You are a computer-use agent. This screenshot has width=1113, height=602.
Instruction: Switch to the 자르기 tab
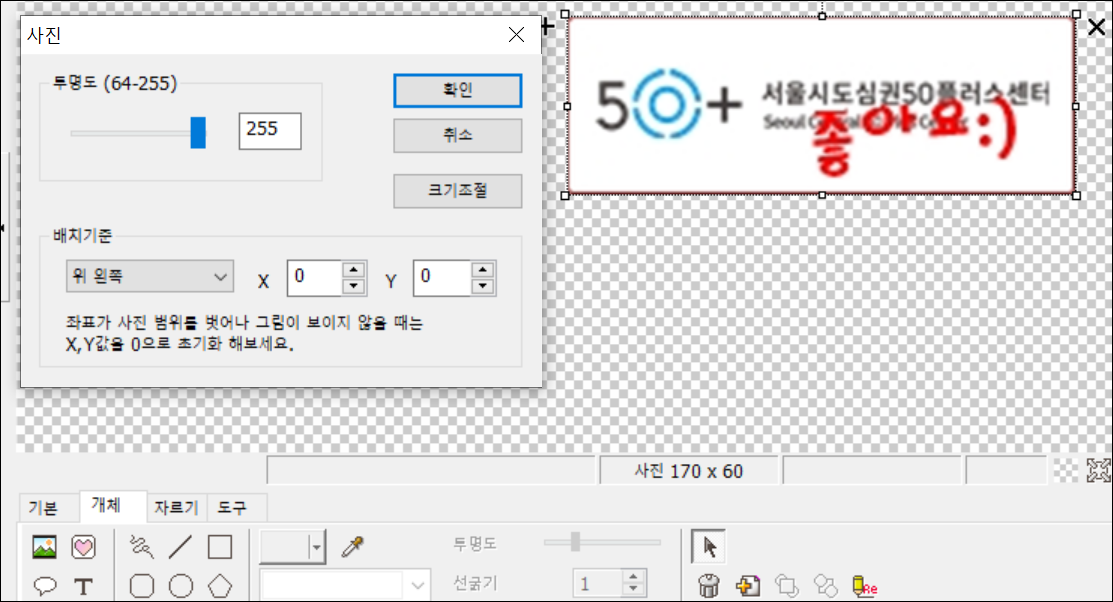tap(176, 508)
